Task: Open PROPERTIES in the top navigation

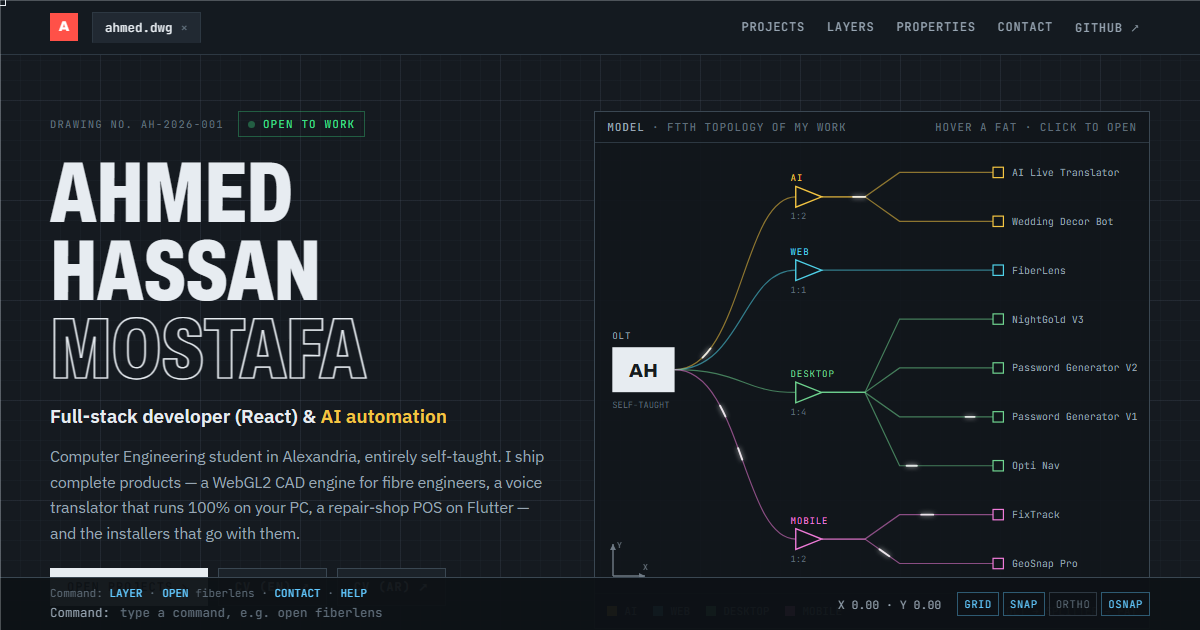Action: [x=936, y=27]
